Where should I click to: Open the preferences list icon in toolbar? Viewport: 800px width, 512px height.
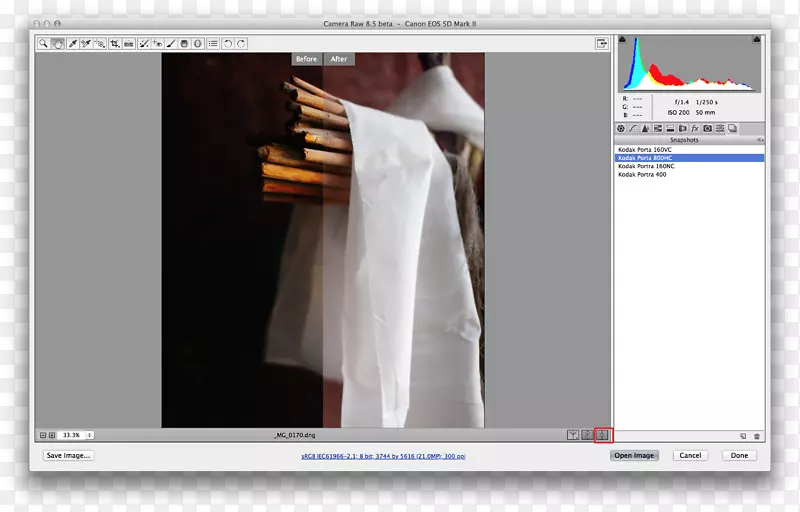click(x=212, y=44)
